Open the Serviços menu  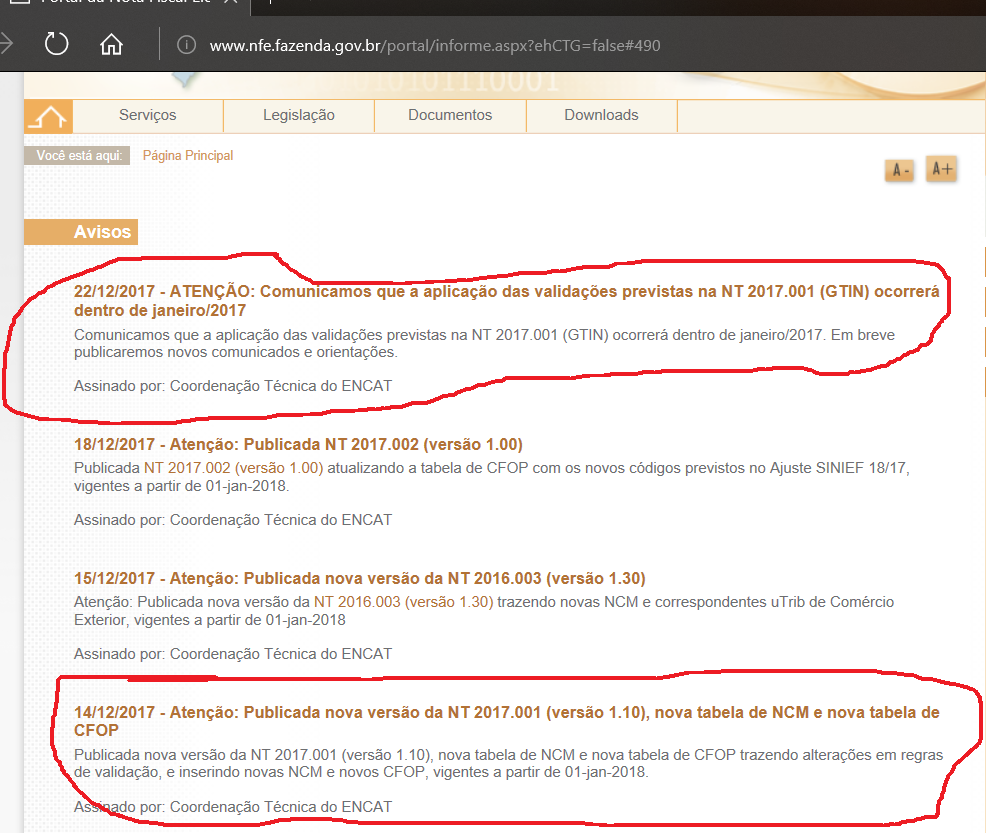tap(148, 115)
